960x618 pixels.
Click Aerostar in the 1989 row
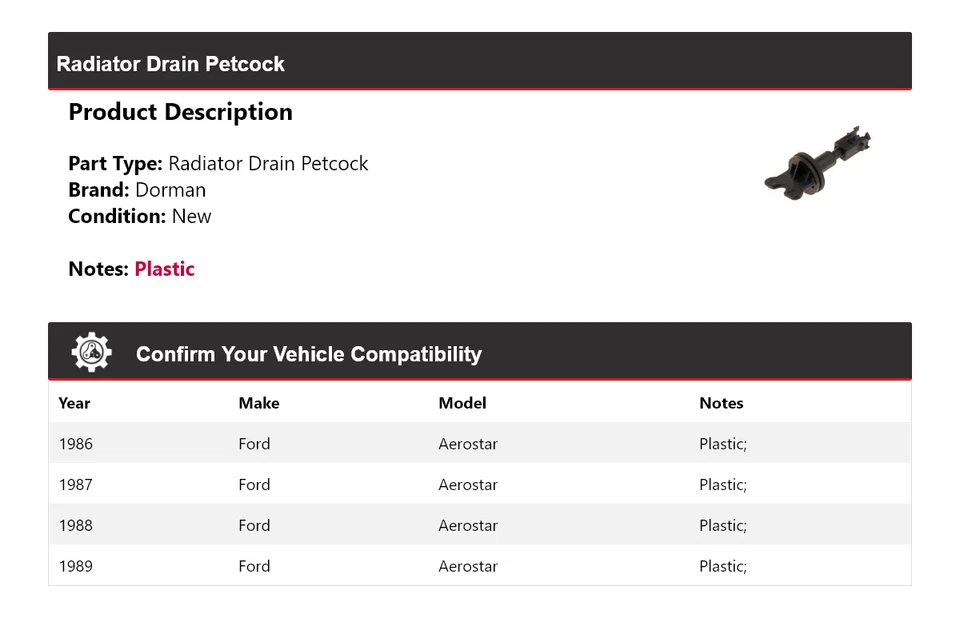pyautogui.click(x=467, y=566)
